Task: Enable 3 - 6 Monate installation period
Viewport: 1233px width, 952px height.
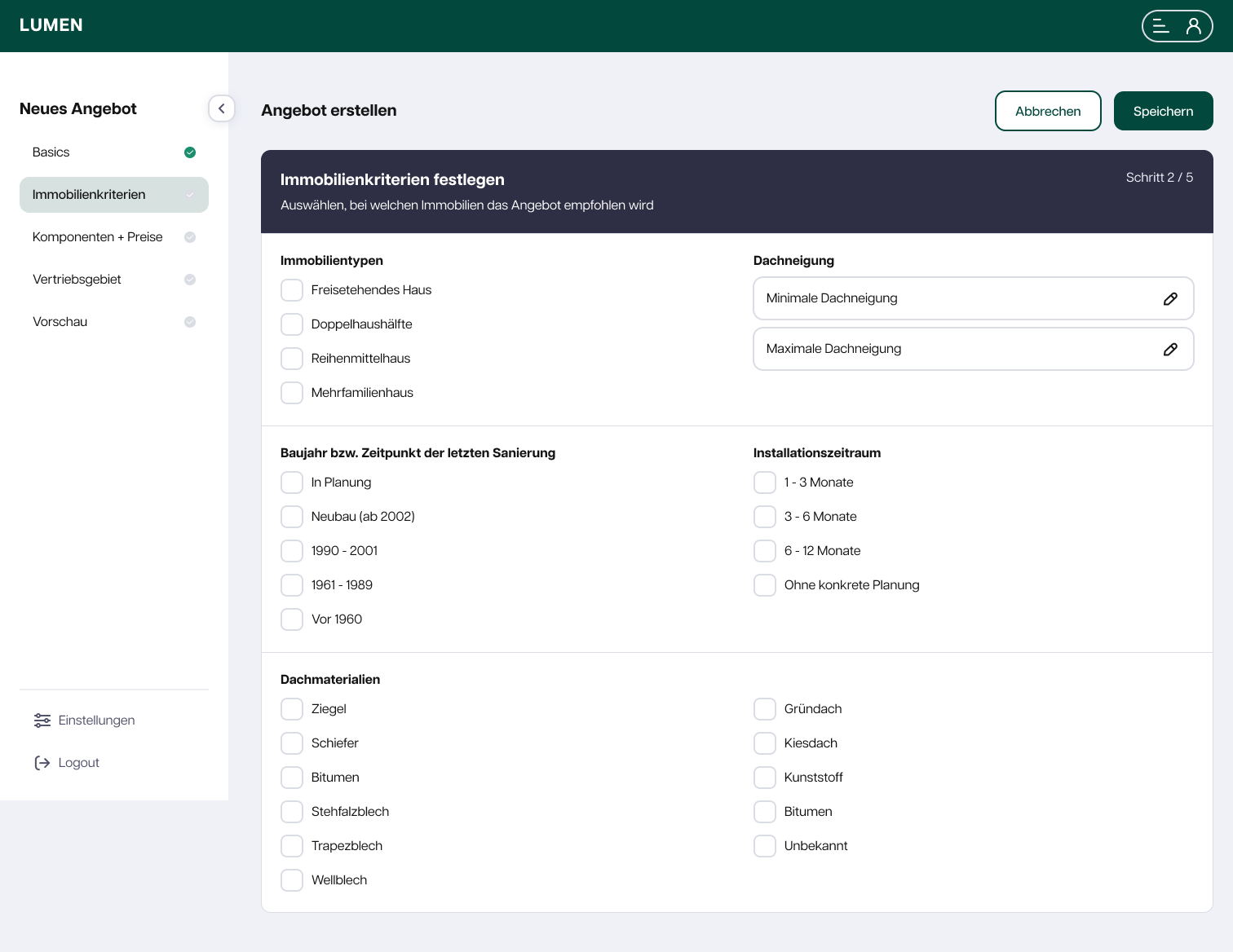Action: (765, 517)
